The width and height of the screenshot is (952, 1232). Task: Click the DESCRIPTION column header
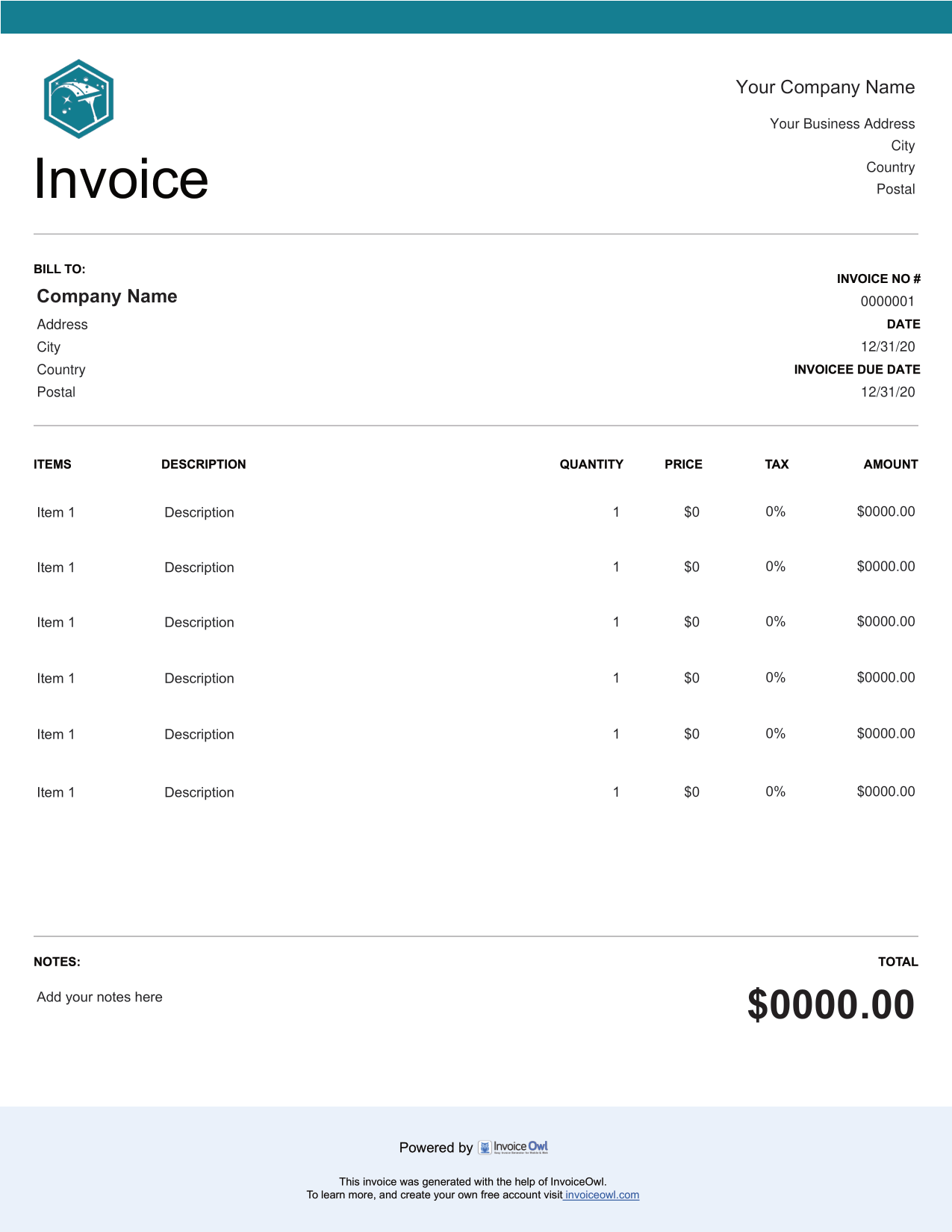[203, 464]
